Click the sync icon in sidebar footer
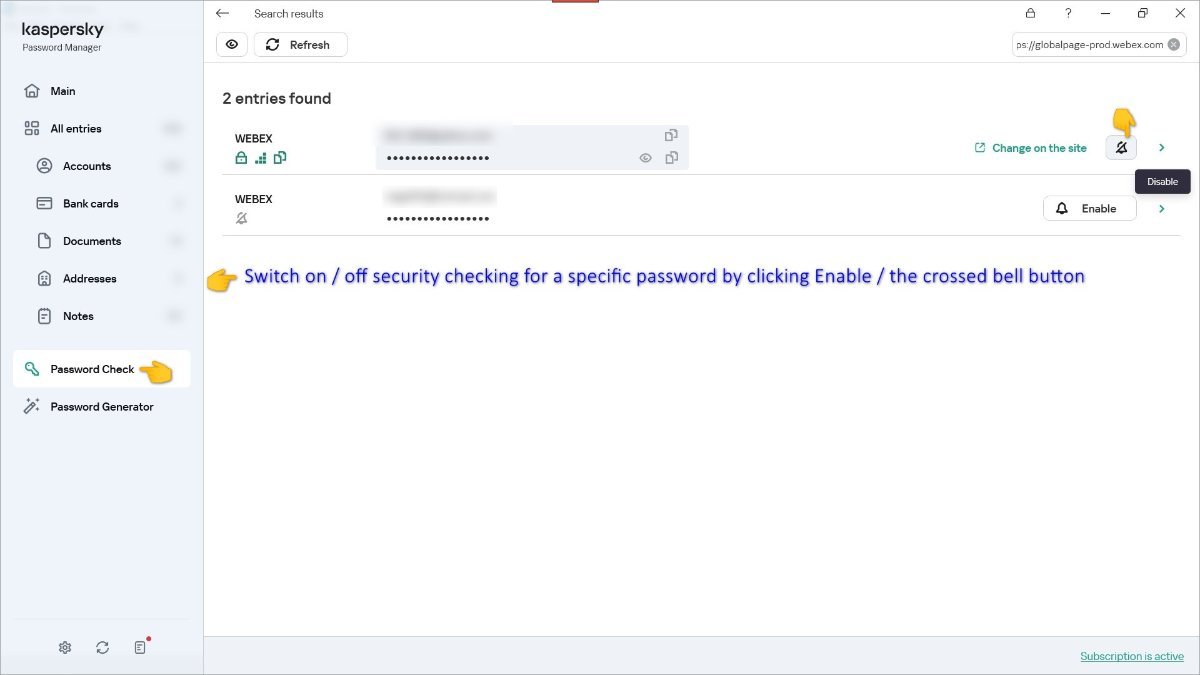 click(103, 648)
